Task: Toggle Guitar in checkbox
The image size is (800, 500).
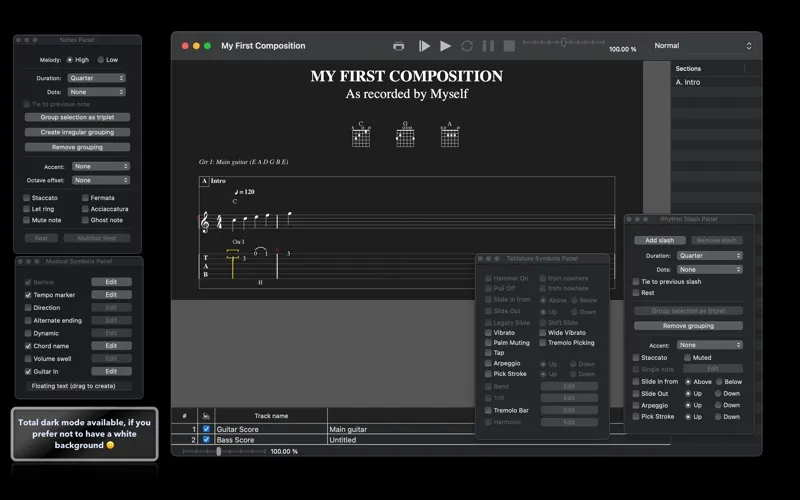Action: (28, 371)
